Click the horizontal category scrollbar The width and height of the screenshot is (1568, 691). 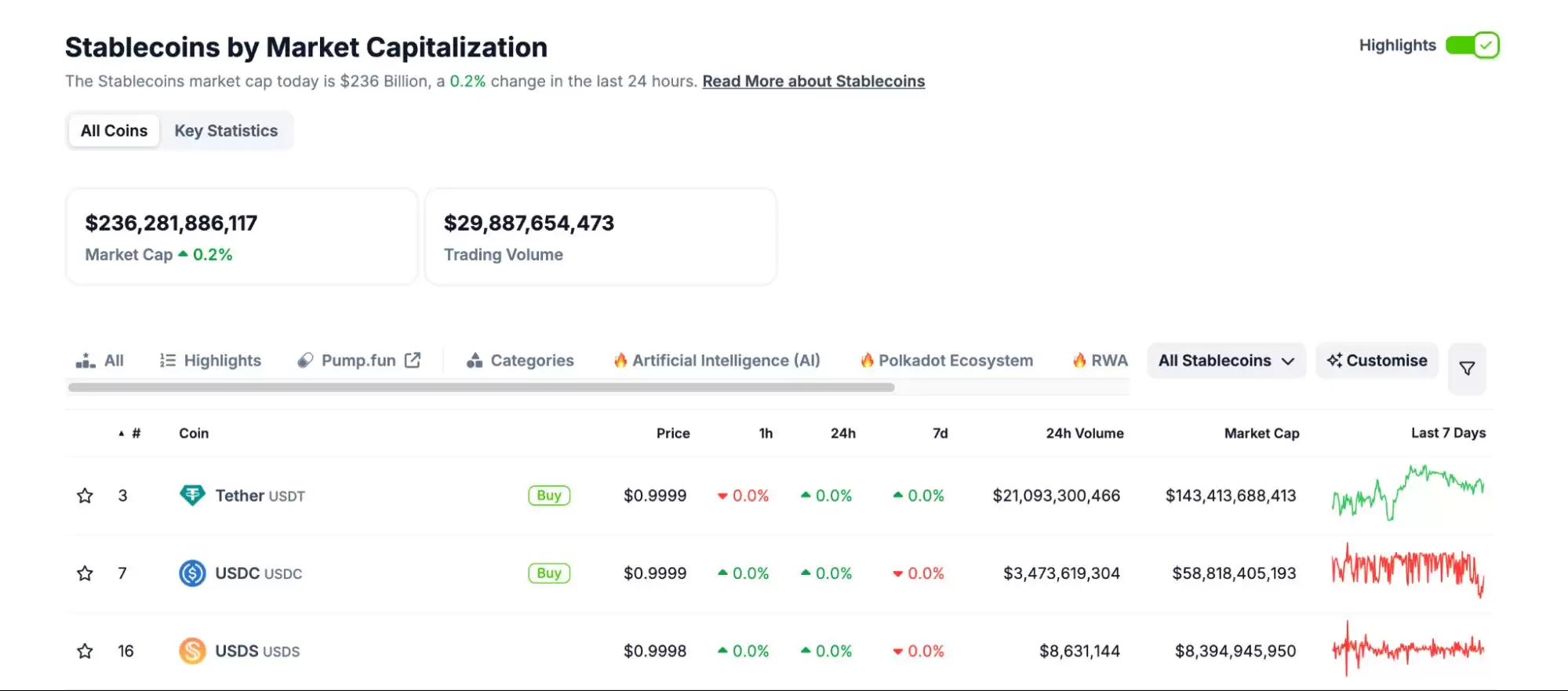click(x=481, y=387)
